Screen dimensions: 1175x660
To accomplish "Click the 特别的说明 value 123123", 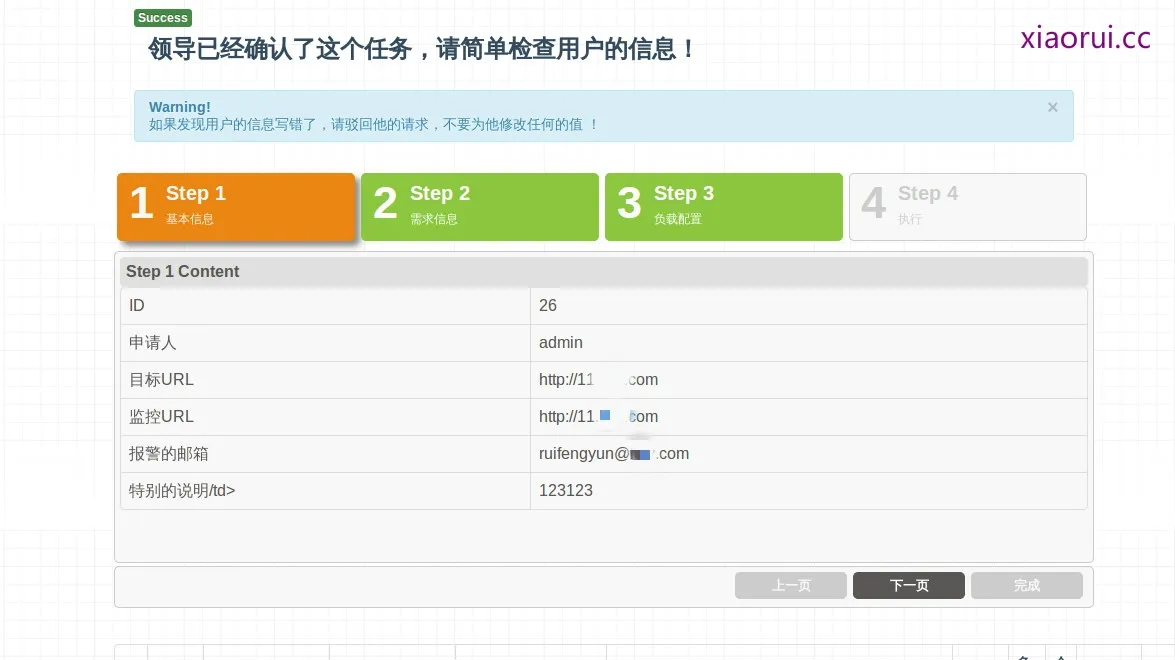I will [x=566, y=491].
